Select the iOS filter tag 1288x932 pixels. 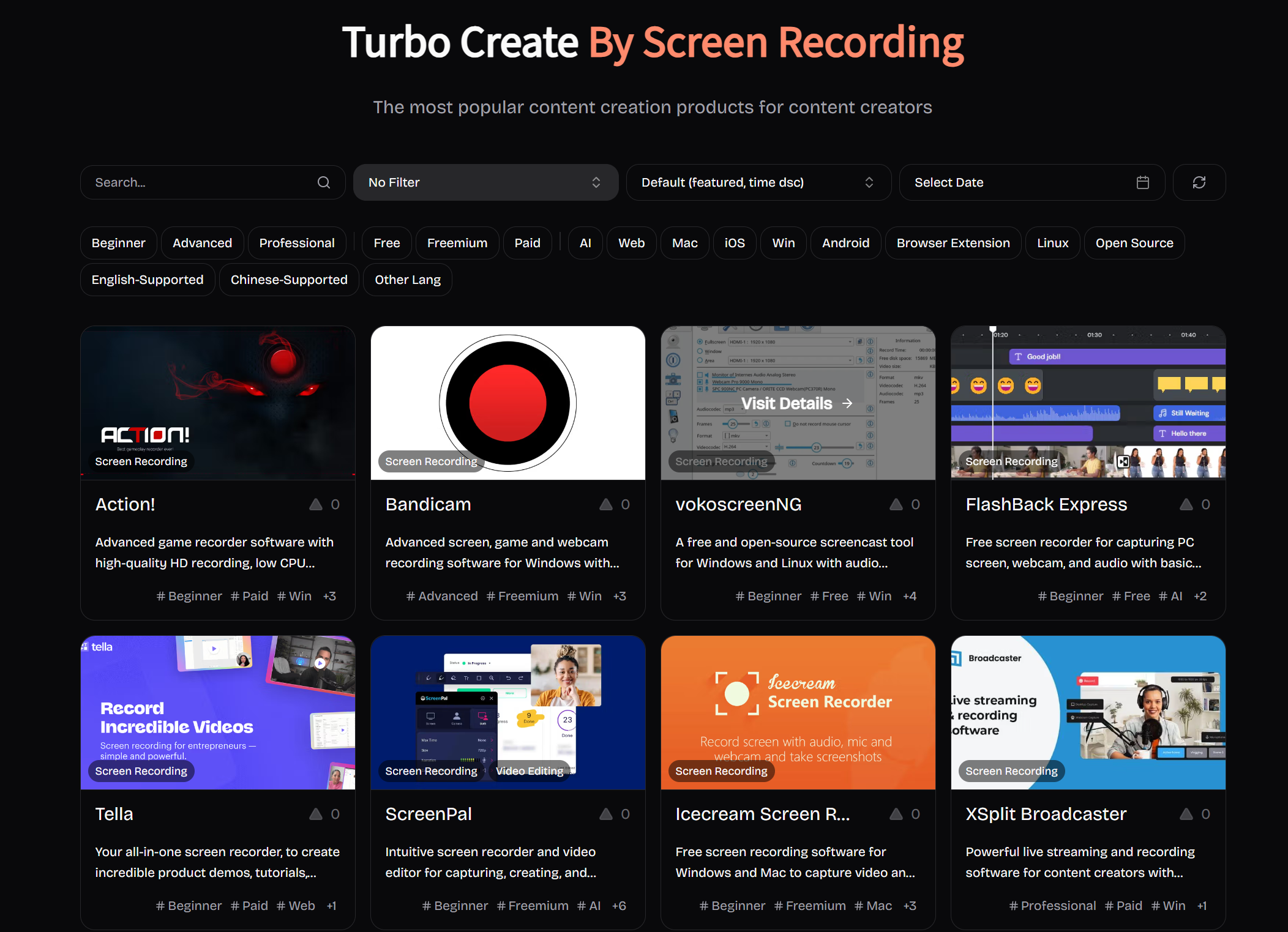(x=735, y=243)
